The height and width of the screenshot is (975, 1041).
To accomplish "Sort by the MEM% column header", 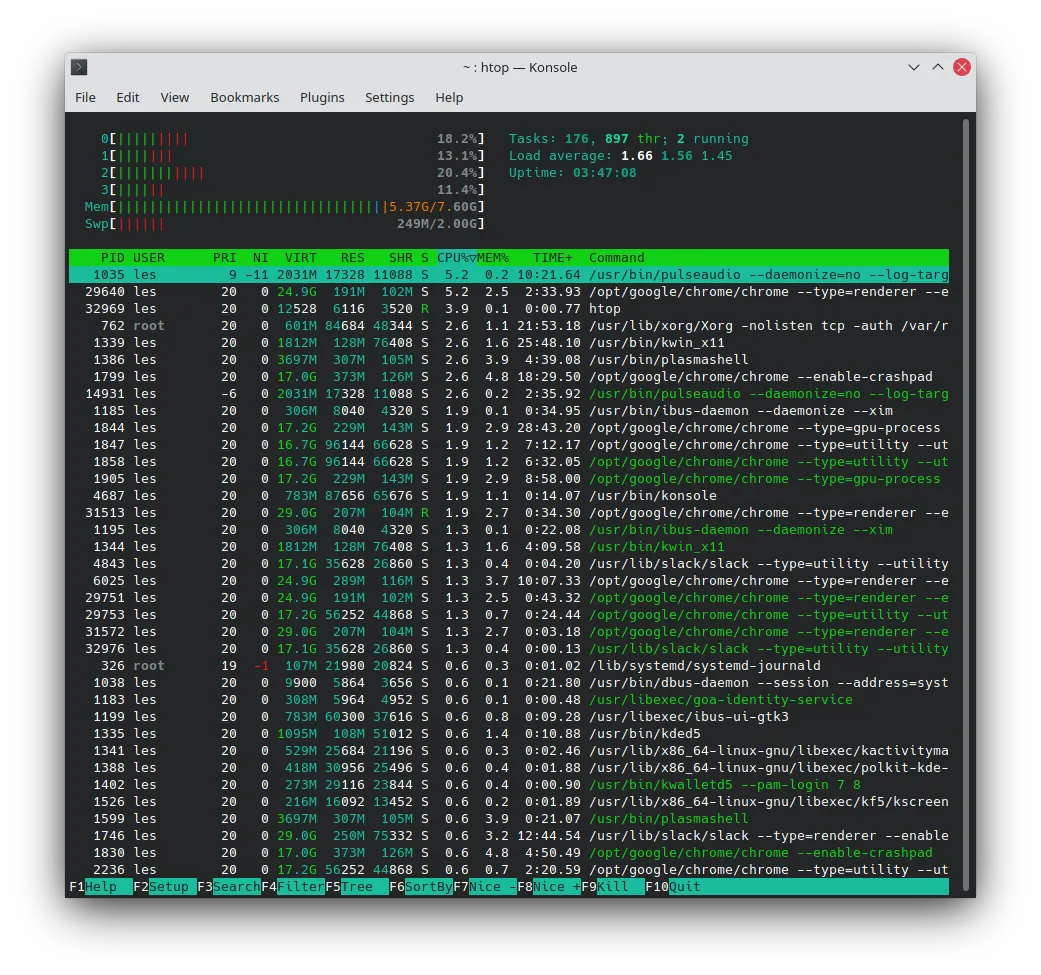I will (493, 258).
